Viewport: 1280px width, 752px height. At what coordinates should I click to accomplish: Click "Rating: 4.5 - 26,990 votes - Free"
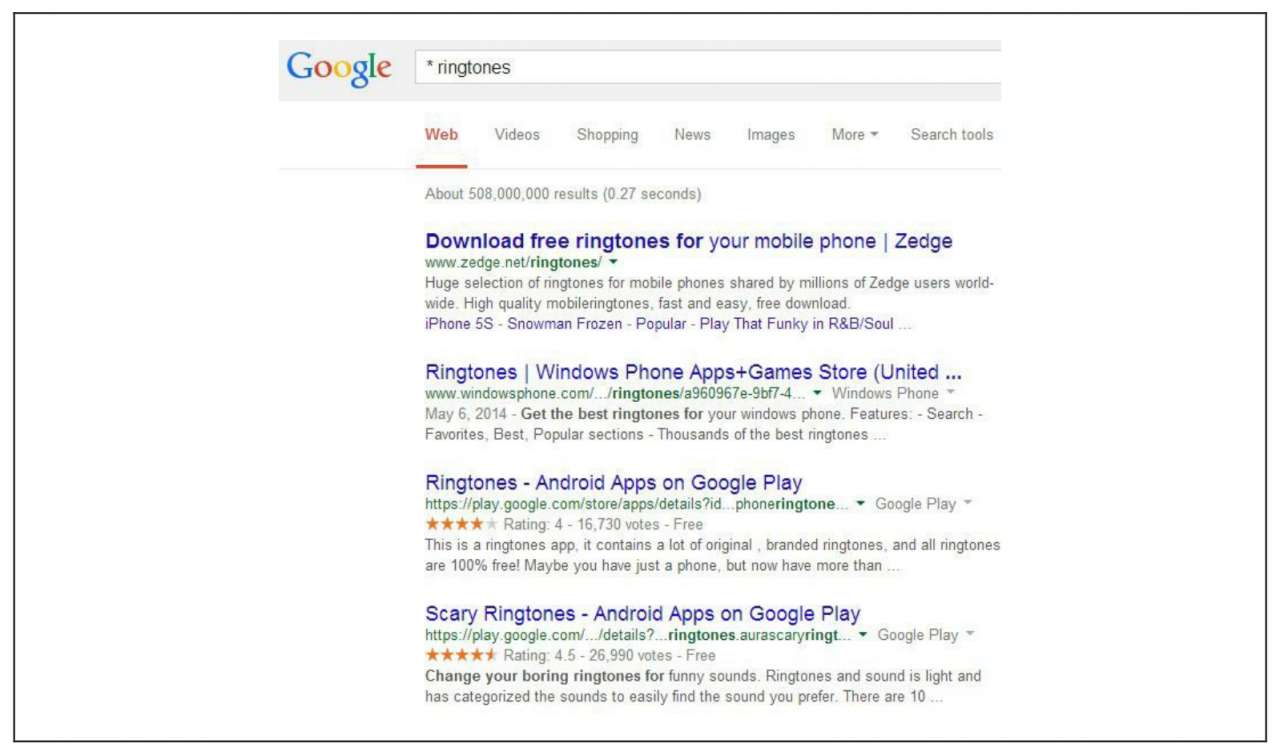tap(609, 655)
